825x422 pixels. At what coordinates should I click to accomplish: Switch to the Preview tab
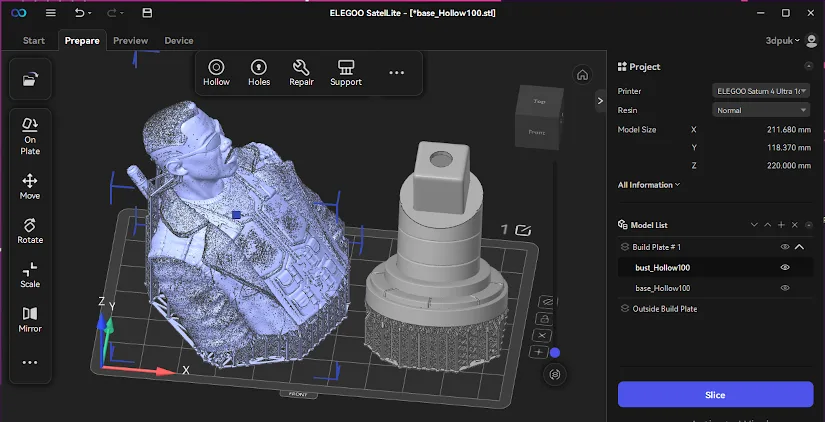click(130, 41)
